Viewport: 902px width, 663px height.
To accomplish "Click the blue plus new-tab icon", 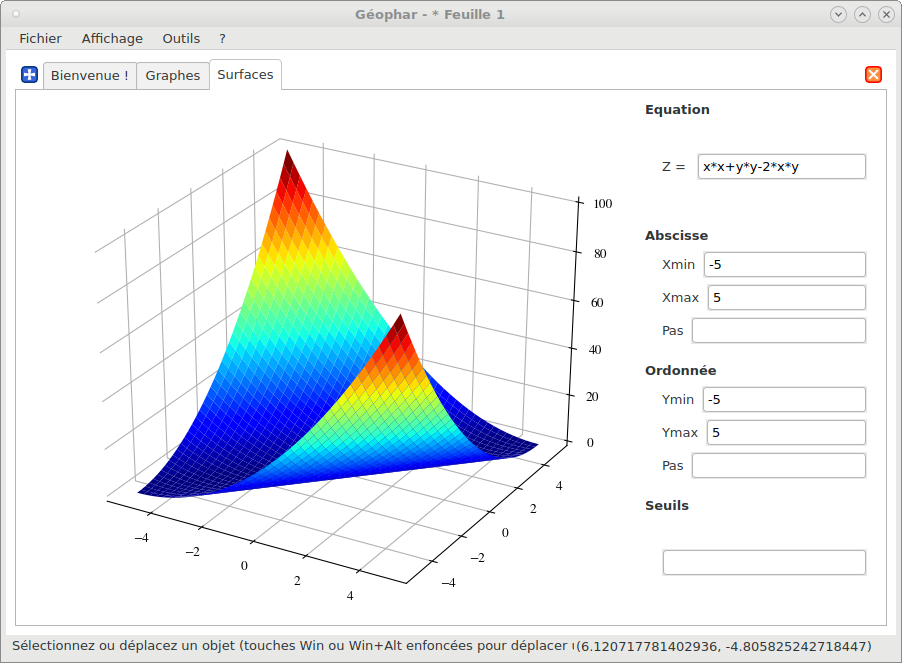I will coord(29,75).
